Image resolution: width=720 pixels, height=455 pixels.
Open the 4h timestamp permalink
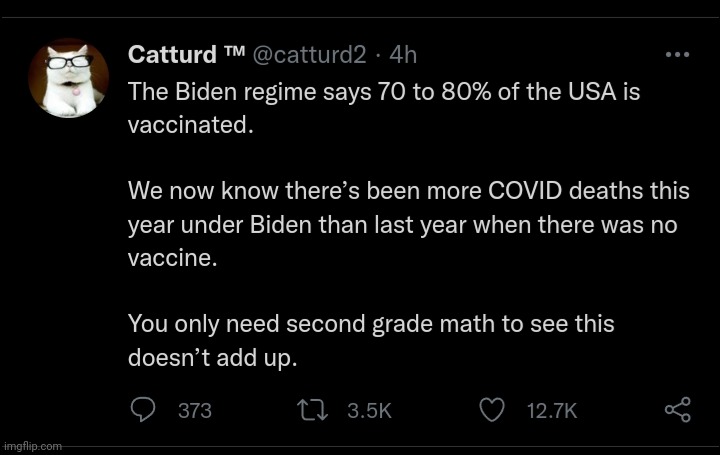404,54
